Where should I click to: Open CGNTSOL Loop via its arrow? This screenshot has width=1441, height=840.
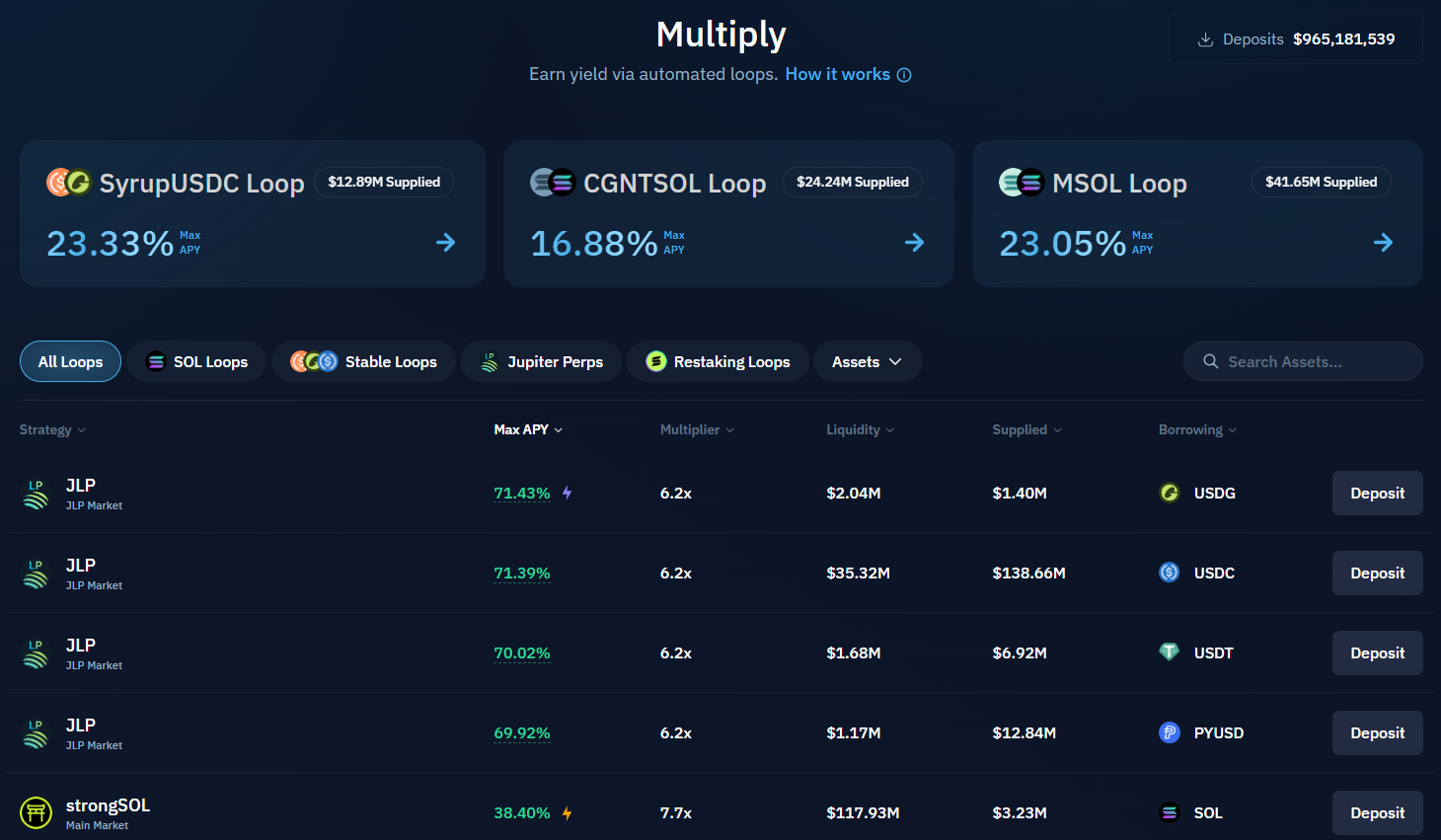tap(915, 242)
